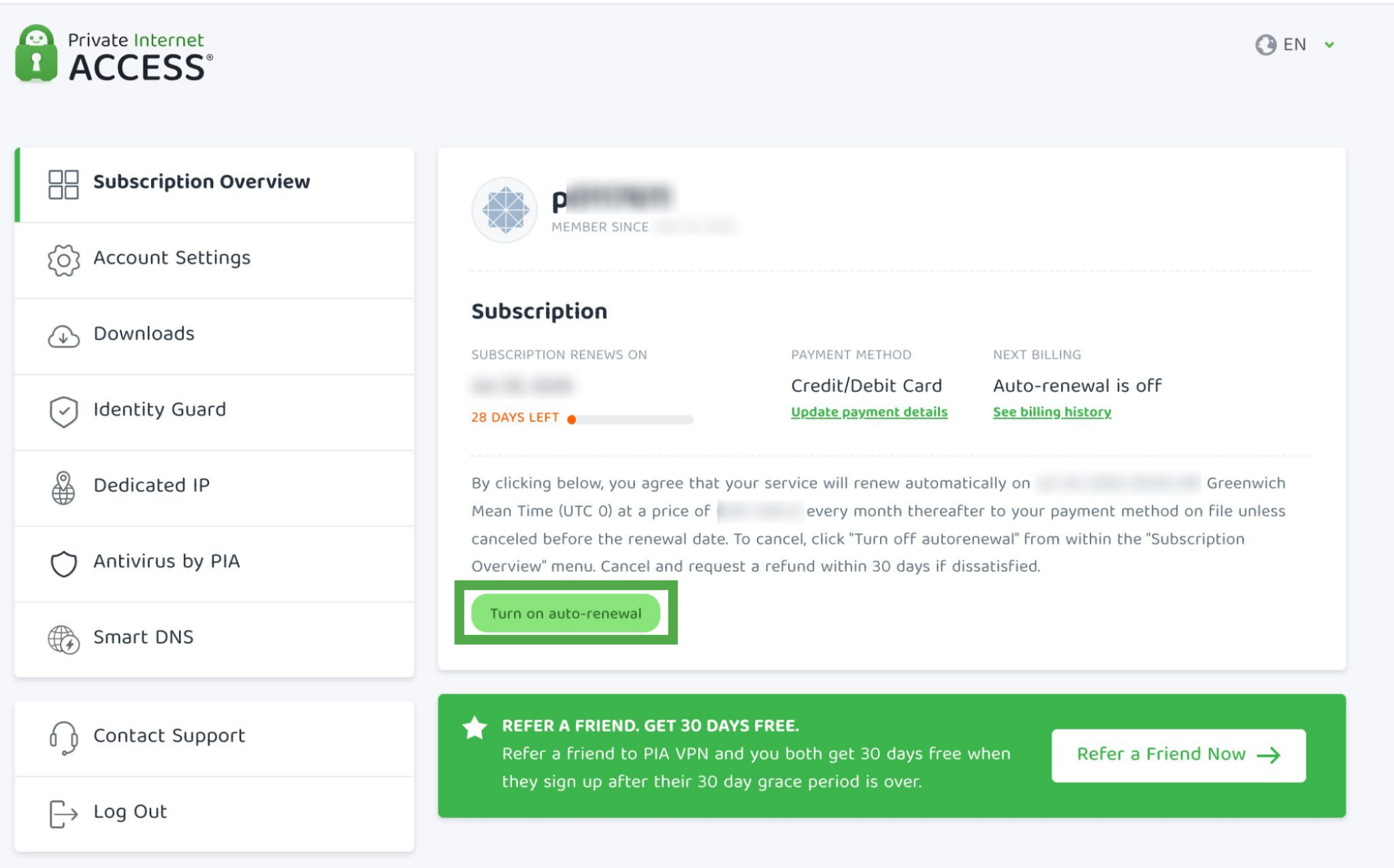Click the Smart DNS globe lightning icon
The height and width of the screenshot is (868, 1394).
tap(63, 640)
